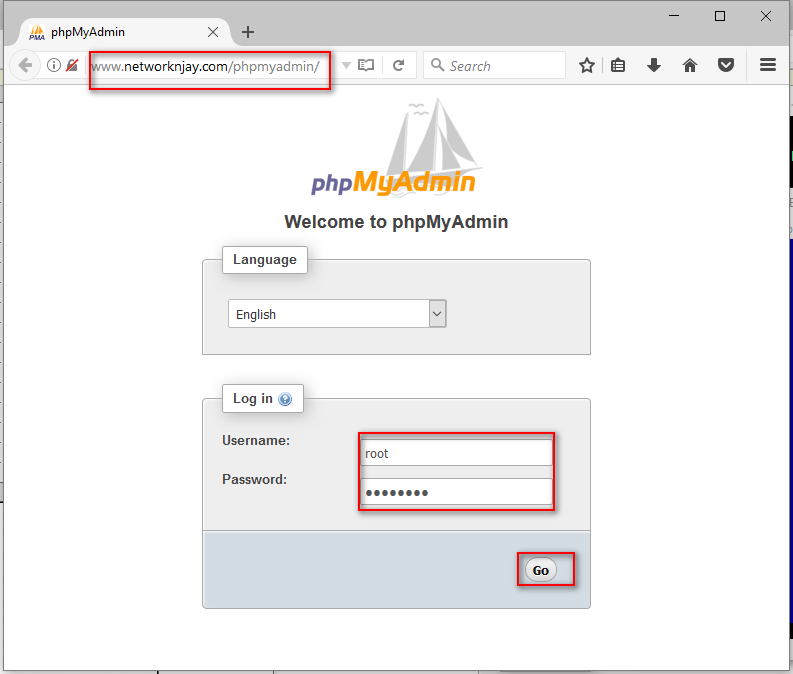Open the English language dropdown

point(337,314)
